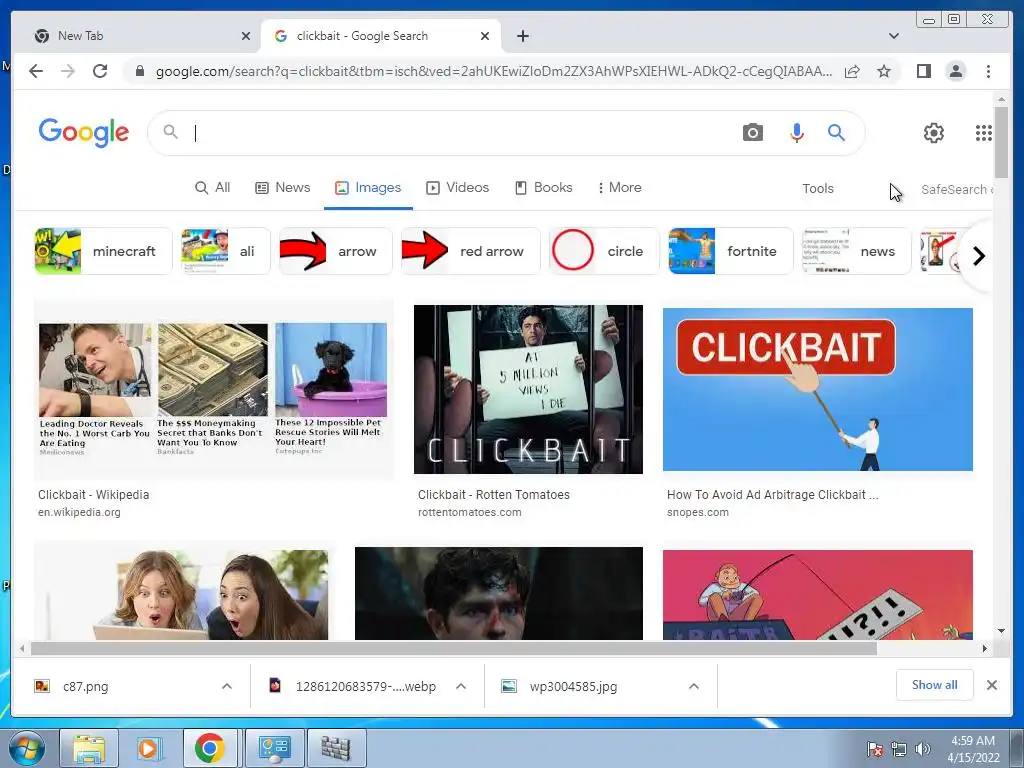The width and height of the screenshot is (1024, 768).
Task: Bookmark the page with the star icon
Action: (x=884, y=71)
